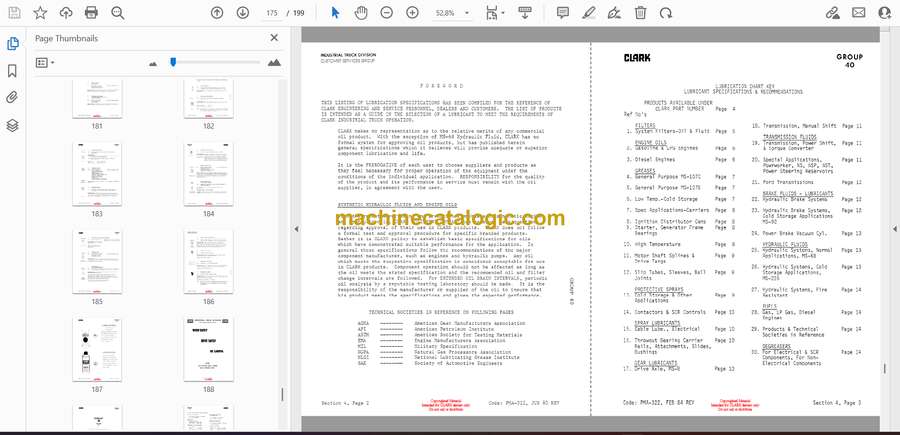Close the Page Thumbnails panel
The height and width of the screenshot is (435, 900).
click(274, 38)
